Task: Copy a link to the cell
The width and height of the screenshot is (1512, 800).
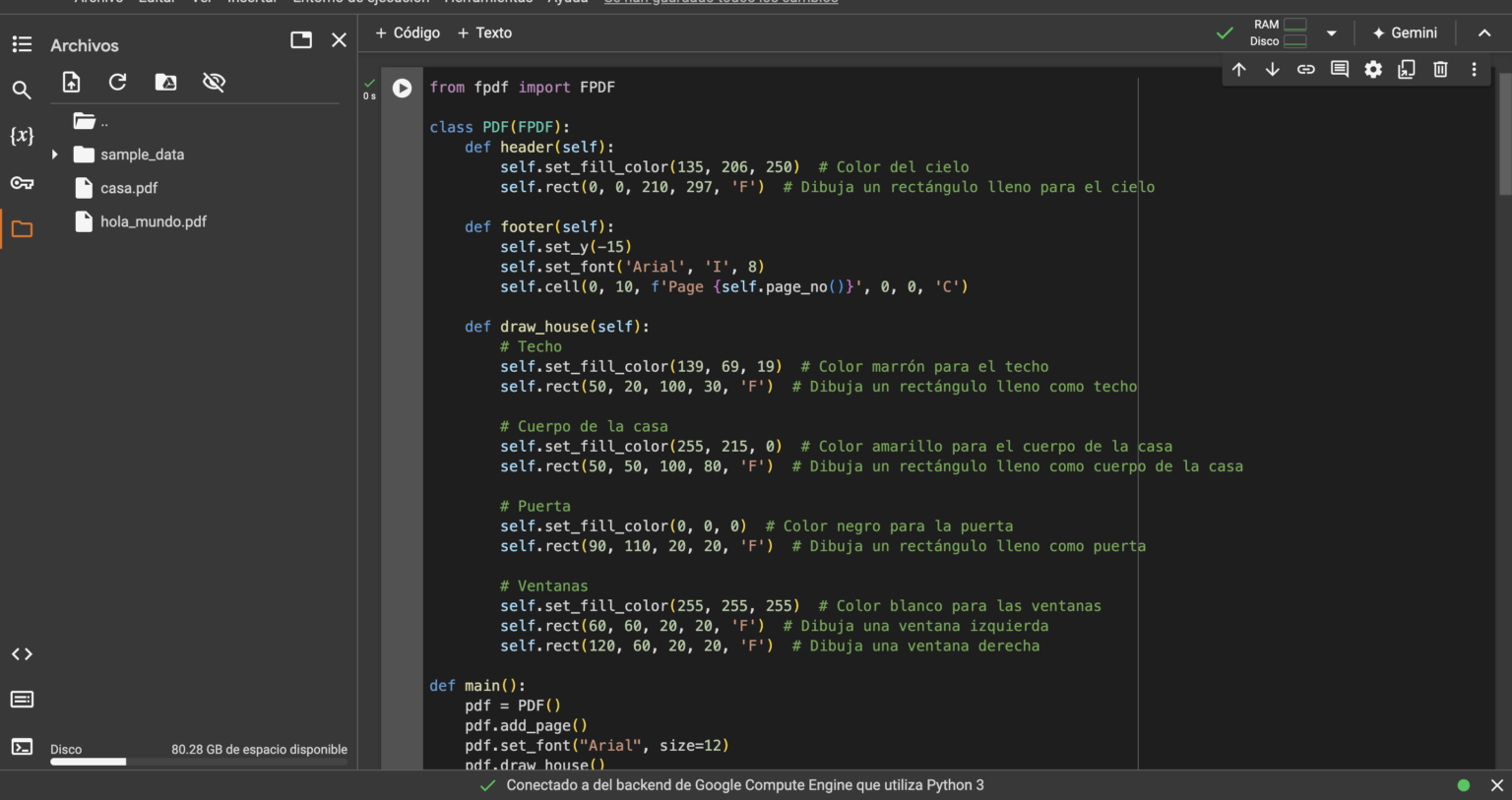Action: 1305,69
